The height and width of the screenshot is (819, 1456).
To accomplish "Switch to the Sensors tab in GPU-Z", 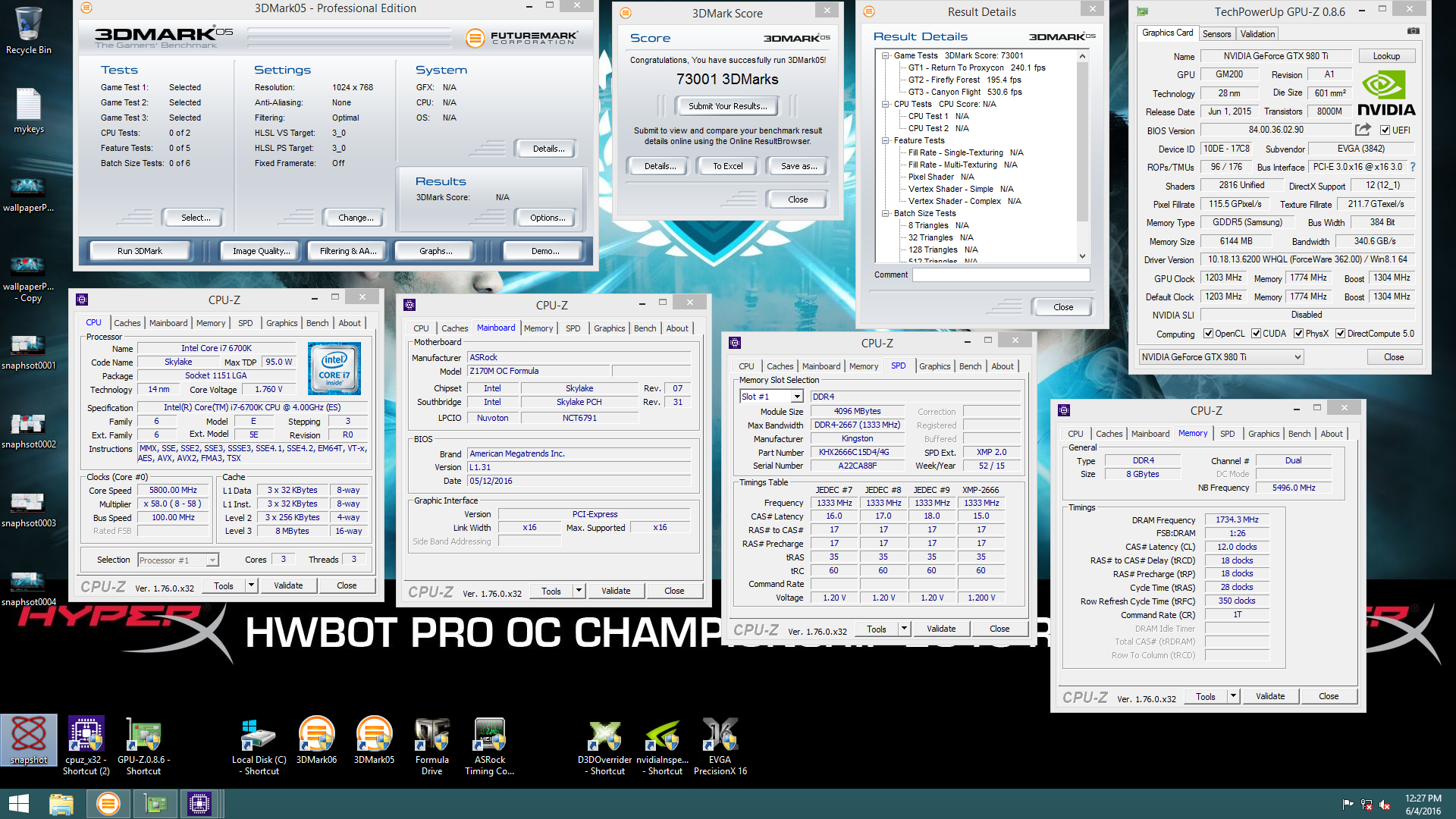I will click(x=1216, y=34).
